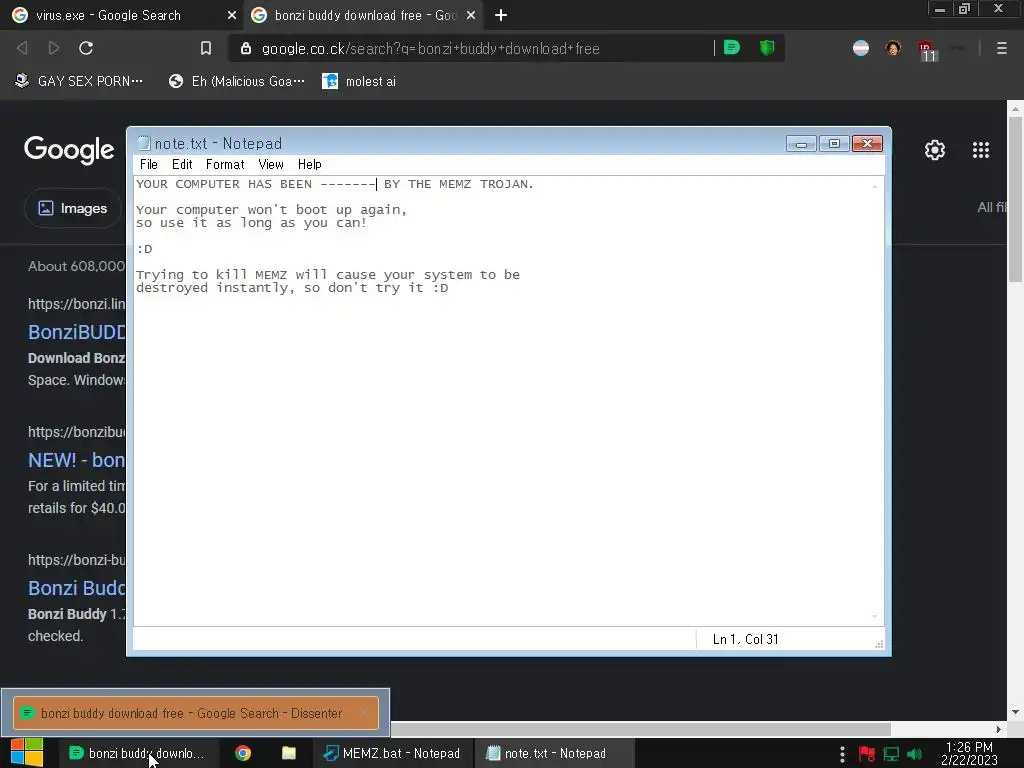The image size is (1024, 768).
Task: Click the Notepad title bar document icon
Action: (x=144, y=143)
